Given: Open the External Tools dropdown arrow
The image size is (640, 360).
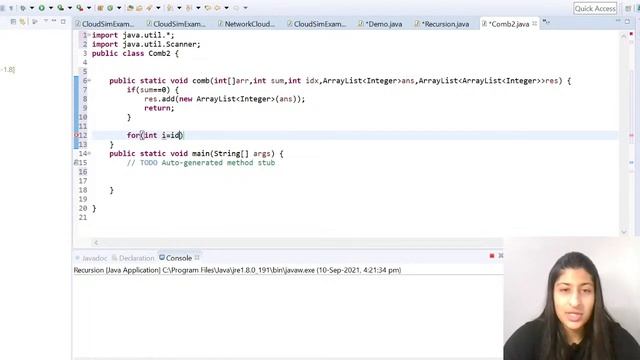Looking at the screenshot, I should 89,8.
